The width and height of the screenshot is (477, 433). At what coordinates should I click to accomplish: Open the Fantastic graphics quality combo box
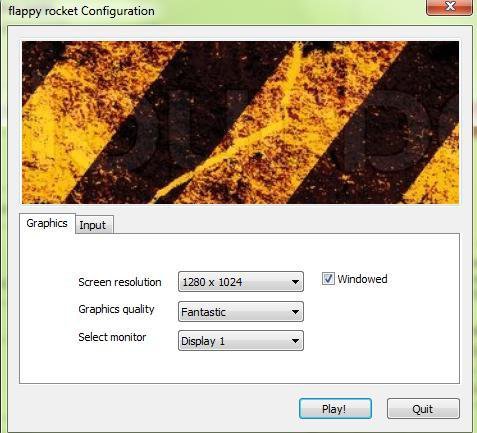[241, 312]
